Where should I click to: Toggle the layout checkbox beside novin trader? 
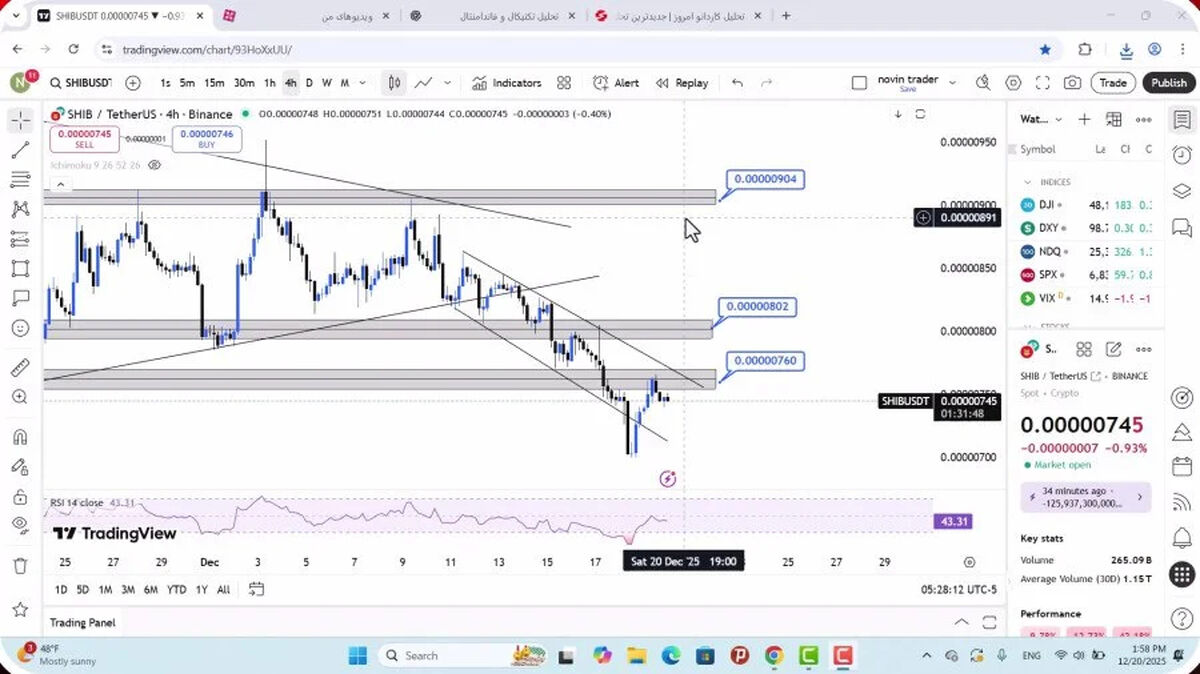[x=859, y=83]
